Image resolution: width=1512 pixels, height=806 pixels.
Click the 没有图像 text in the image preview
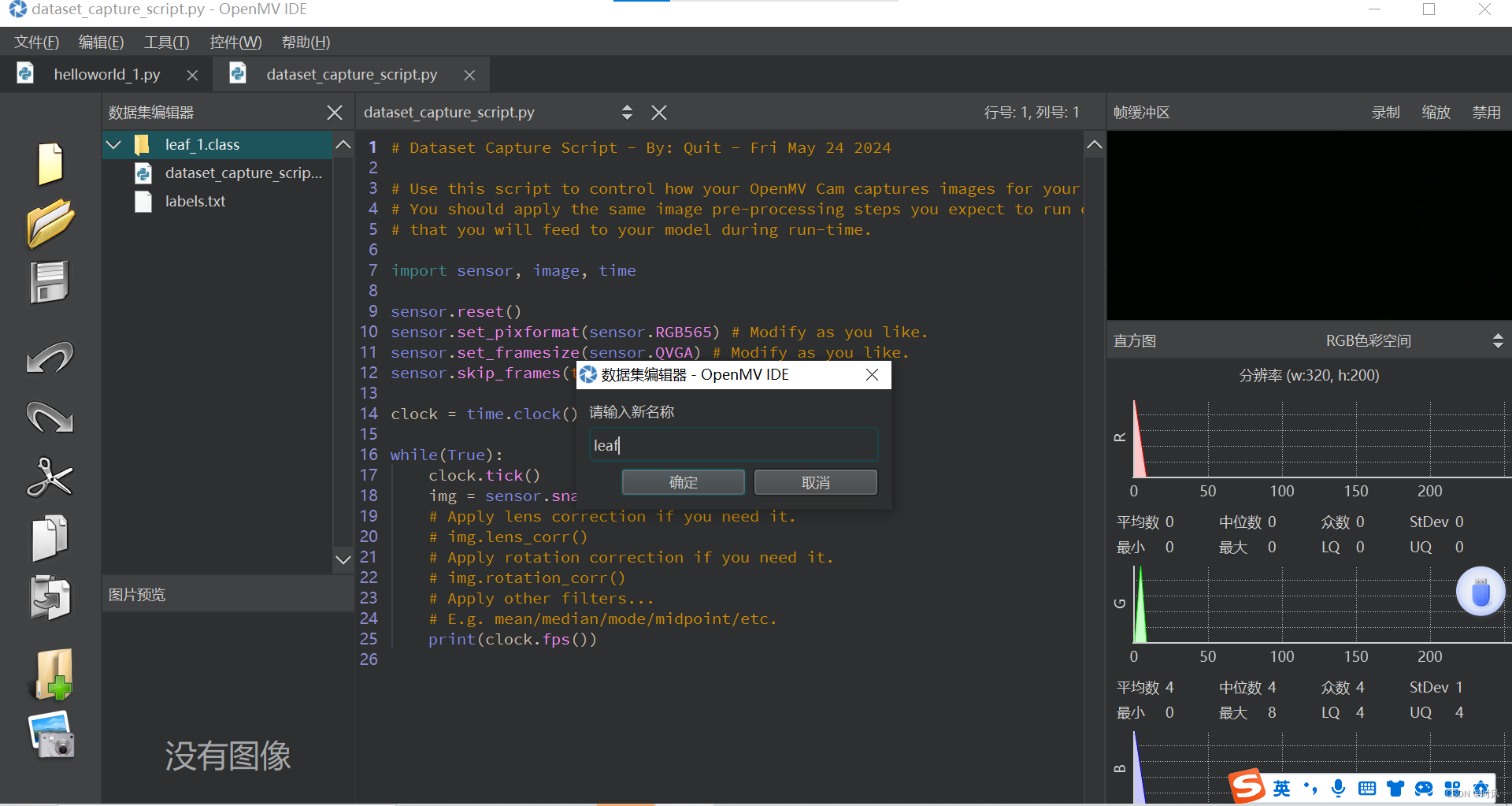point(228,756)
